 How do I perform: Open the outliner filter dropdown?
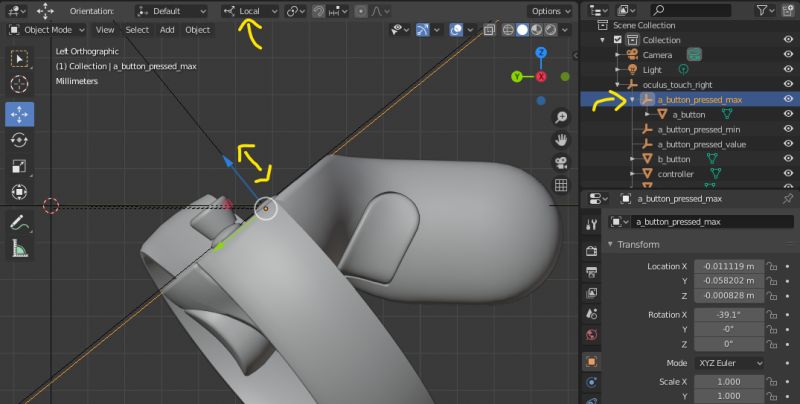(x=766, y=10)
